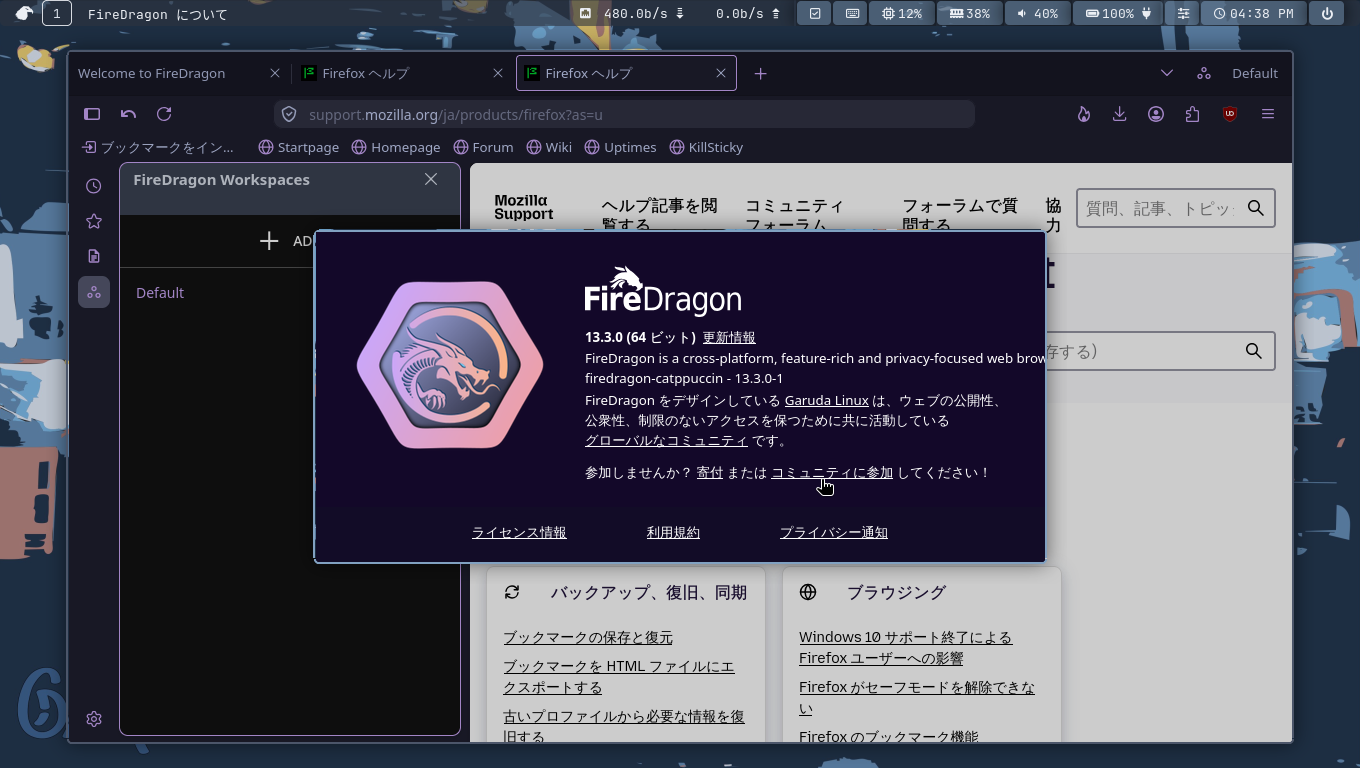Click the 更新情報 link in About dialog
Viewport: 1360px width, 768px height.
coord(729,338)
